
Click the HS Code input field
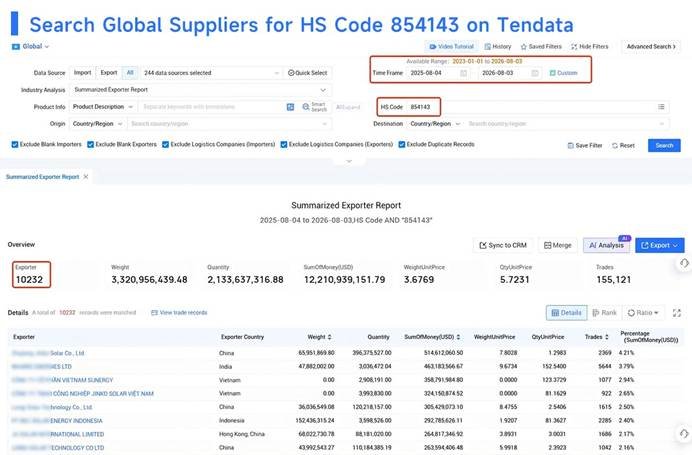point(530,107)
